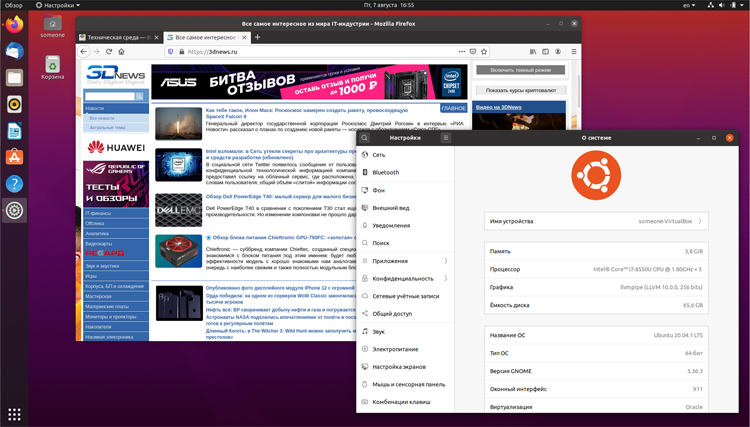The height and width of the screenshot is (427, 750).
Task: Launch Thunderbird mail from the dock
Action: tap(14, 51)
